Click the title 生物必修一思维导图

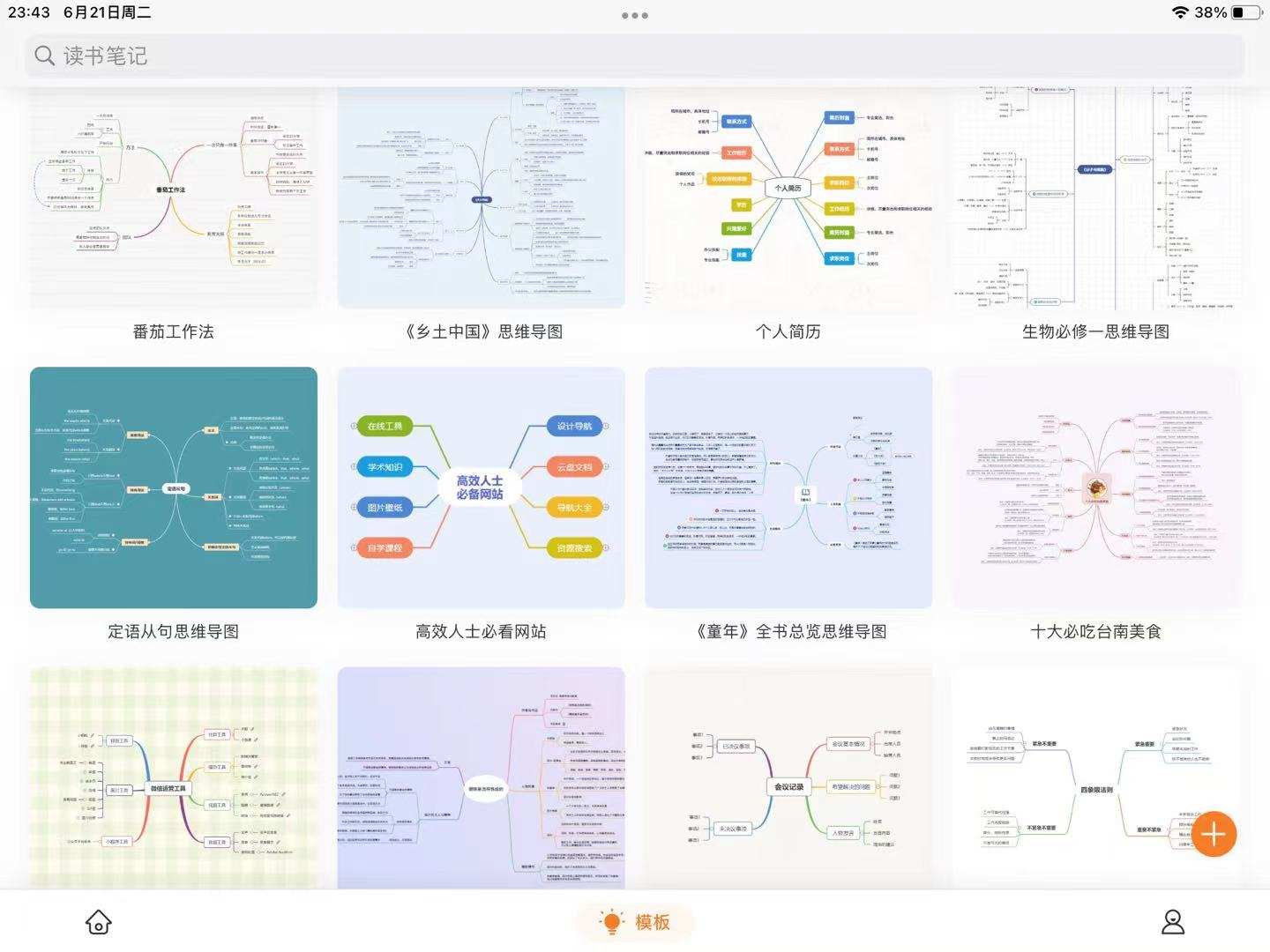(1096, 331)
